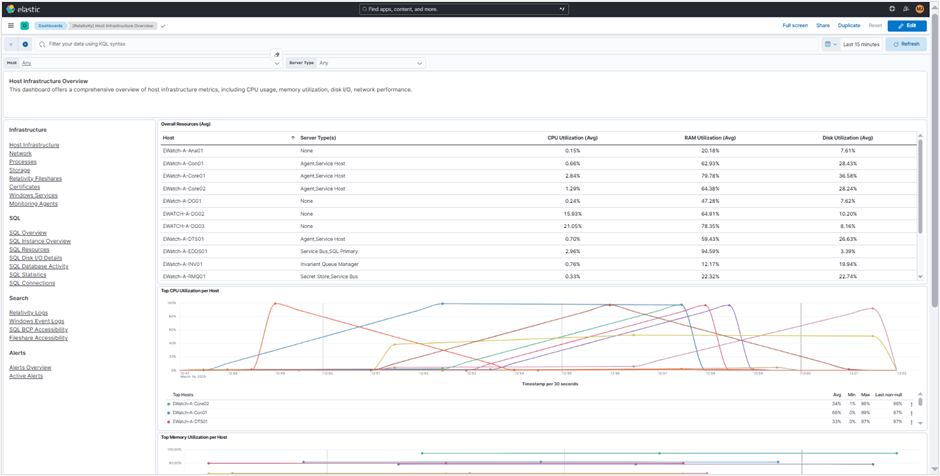Click the Share menu item

point(822,25)
